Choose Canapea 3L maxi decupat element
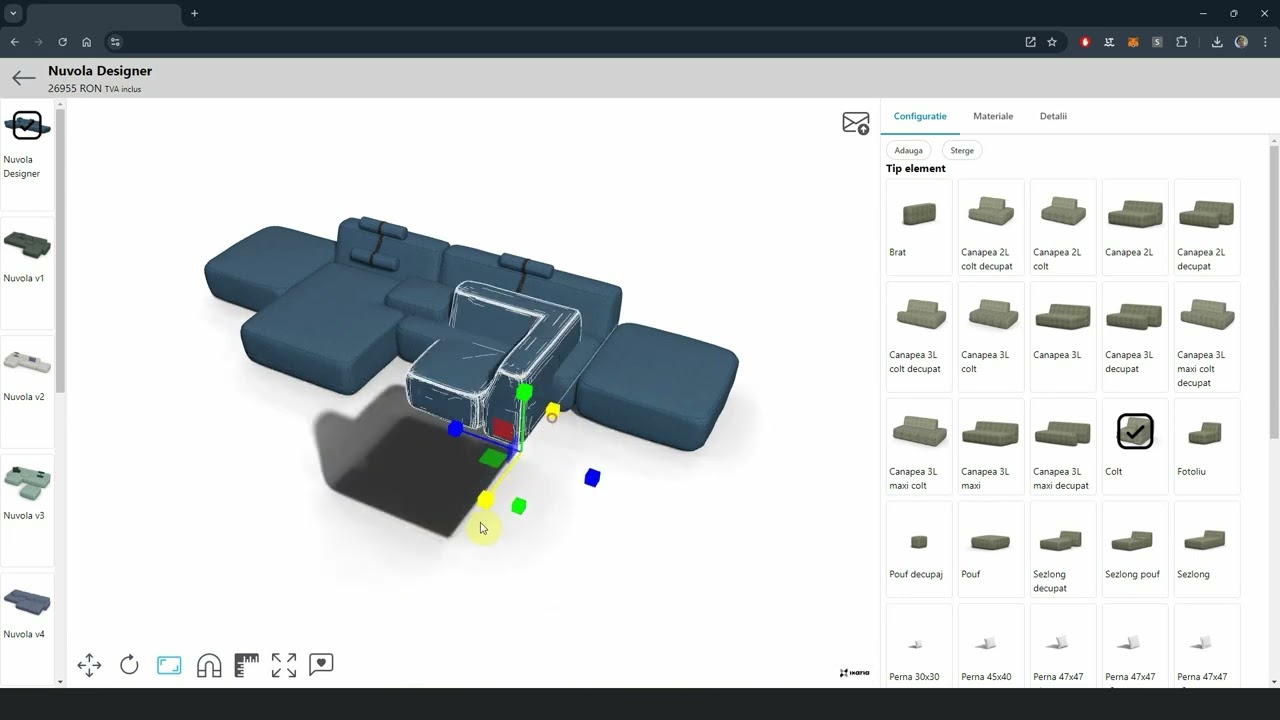 point(1063,445)
